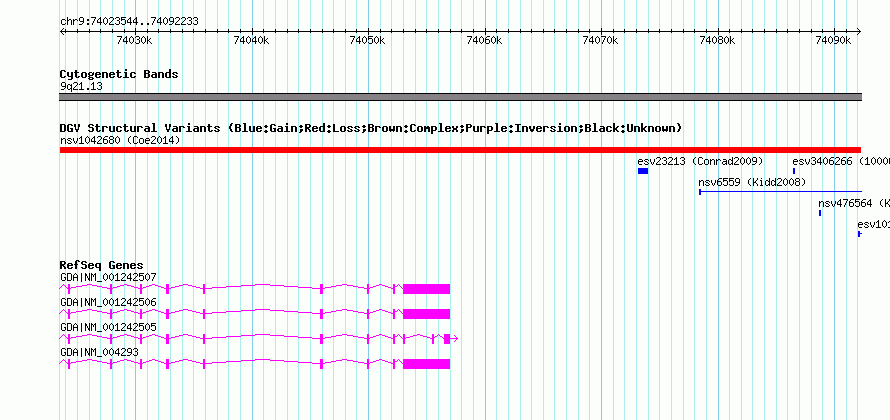Click the 74030k ruler tick label
Screen dimensions: 890x420
(134, 40)
